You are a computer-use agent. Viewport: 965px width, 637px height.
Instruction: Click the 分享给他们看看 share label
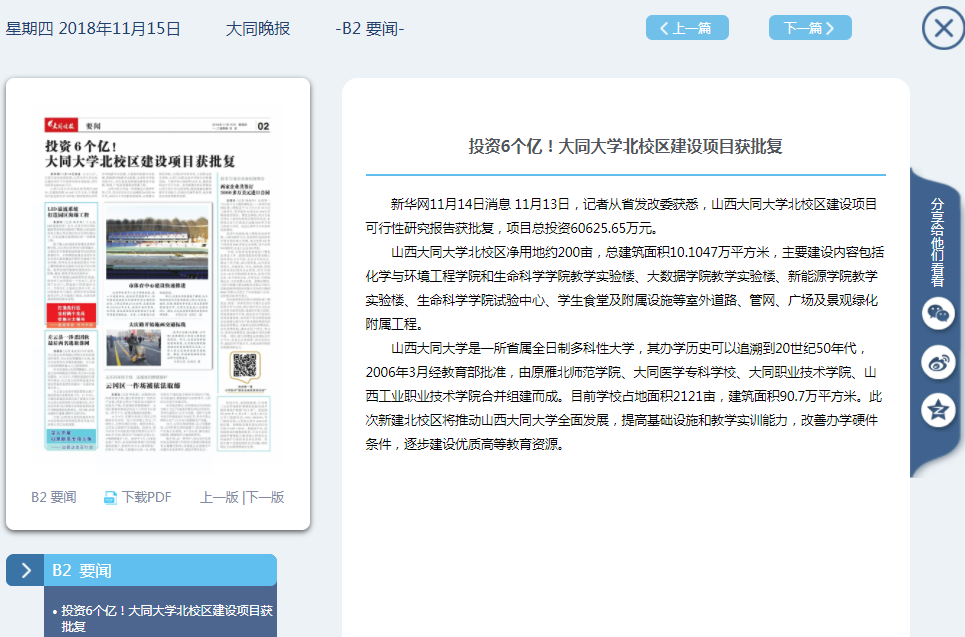pyautogui.click(x=937, y=242)
